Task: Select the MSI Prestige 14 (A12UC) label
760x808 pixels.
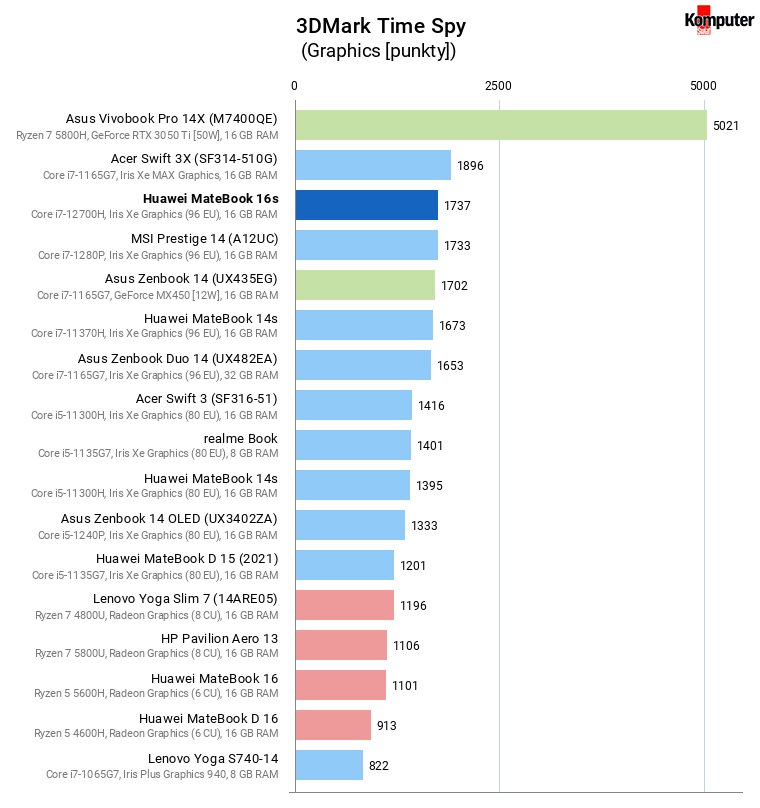Action: click(x=205, y=239)
